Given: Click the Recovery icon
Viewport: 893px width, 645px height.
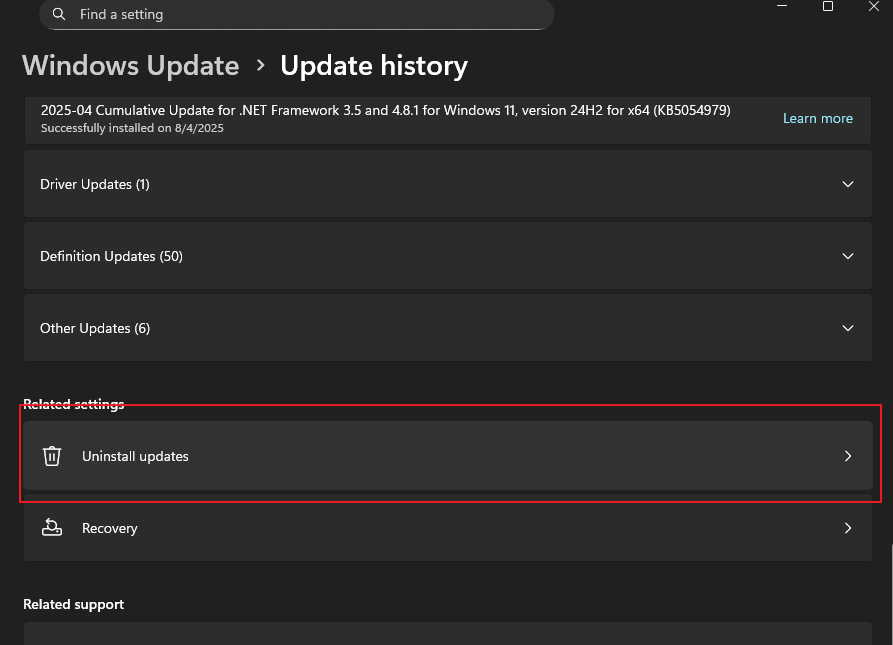Looking at the screenshot, I should click(52, 528).
